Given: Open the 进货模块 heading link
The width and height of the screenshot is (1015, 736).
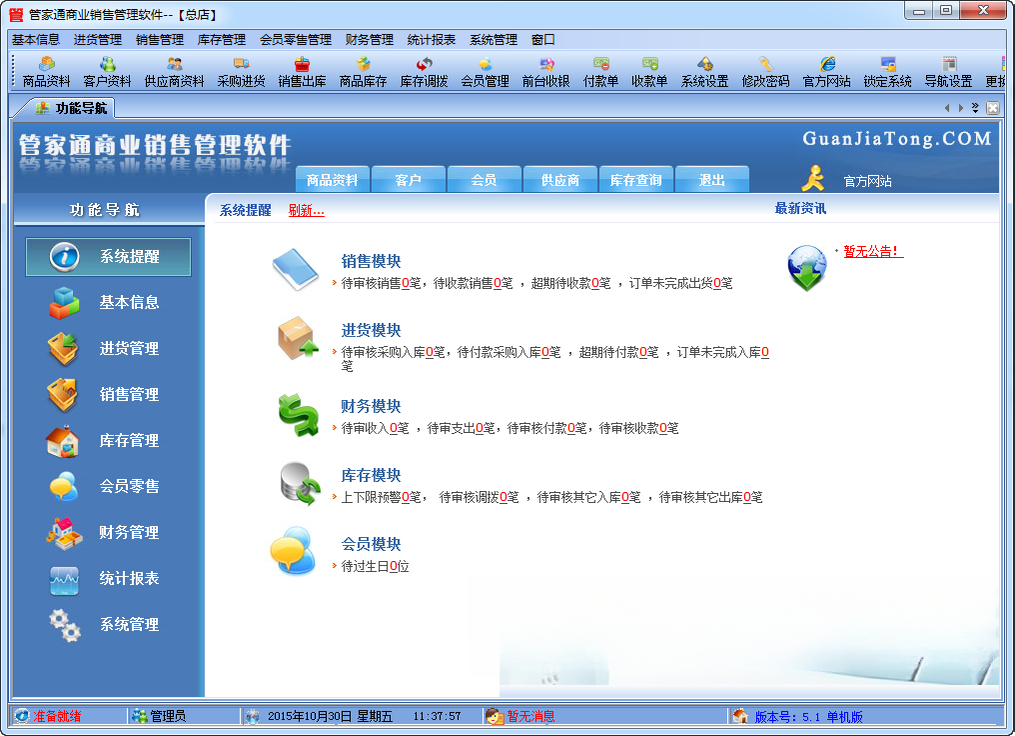Looking at the screenshot, I should (371, 330).
